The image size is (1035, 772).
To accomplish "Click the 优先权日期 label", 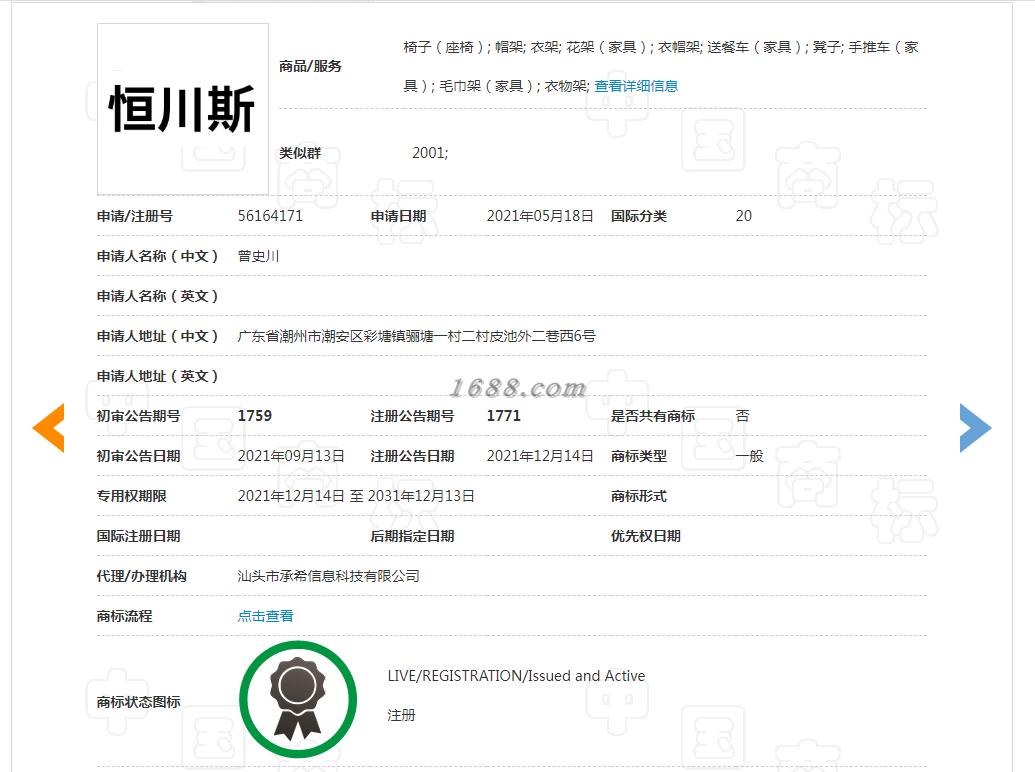I will coord(646,536).
